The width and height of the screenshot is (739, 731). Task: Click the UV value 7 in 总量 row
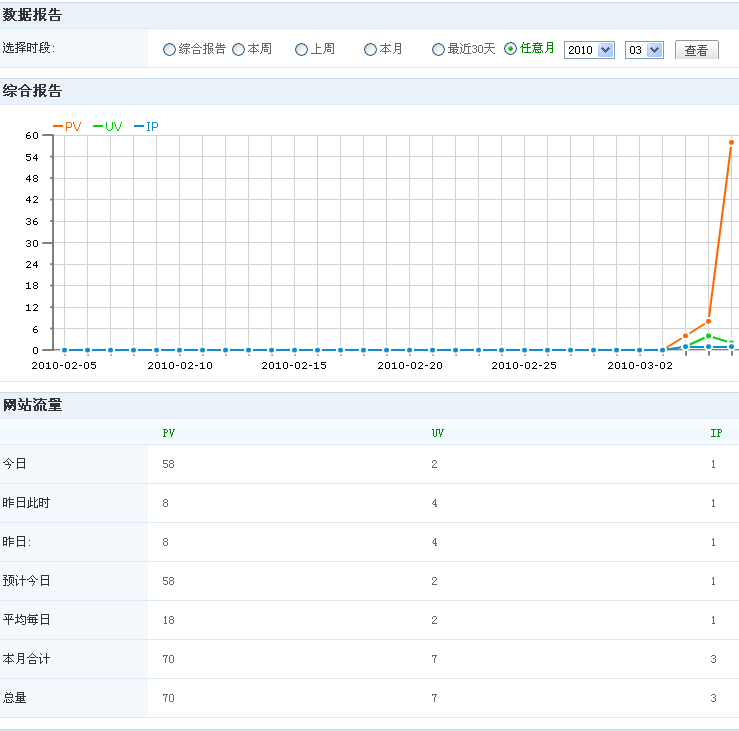(x=434, y=698)
